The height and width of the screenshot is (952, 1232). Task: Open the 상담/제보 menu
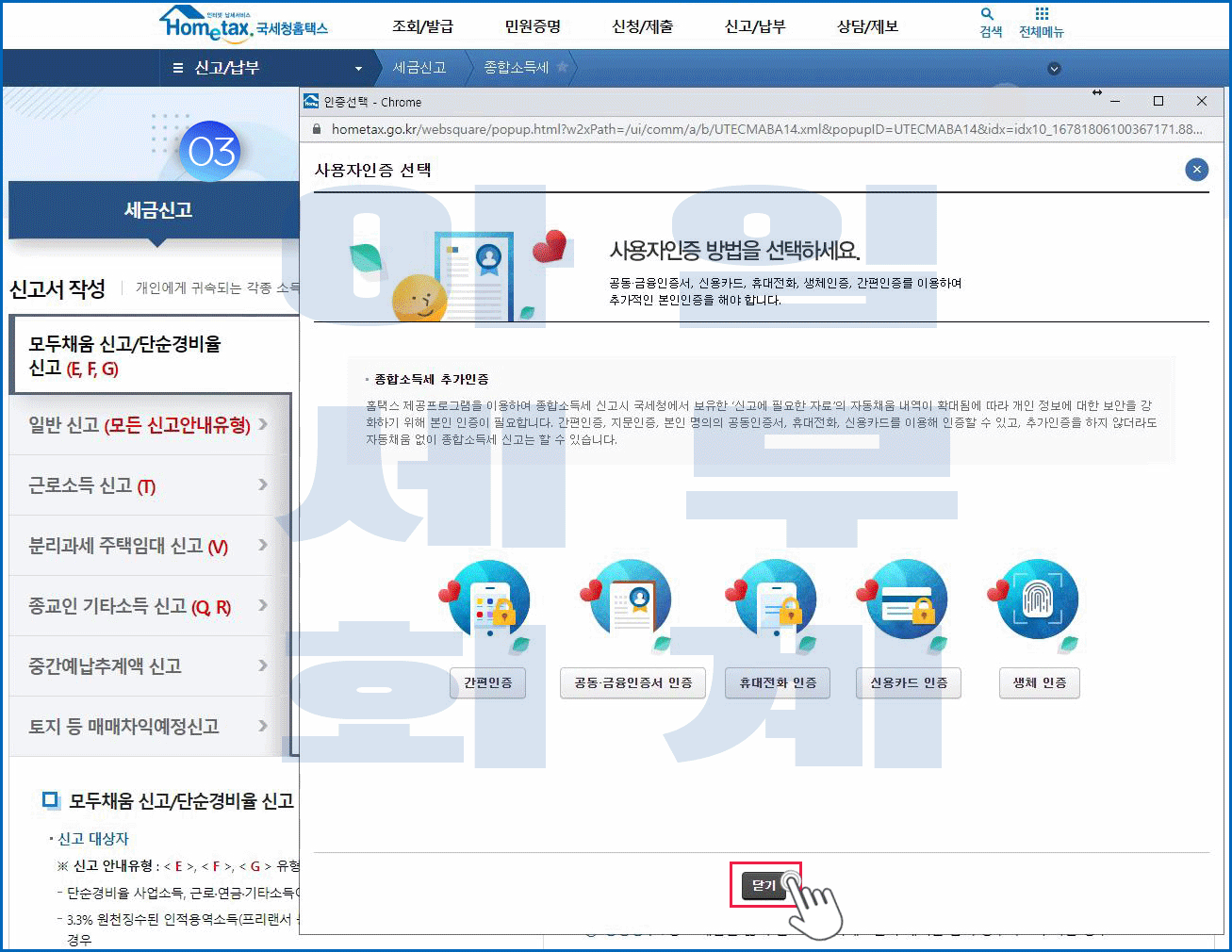(867, 26)
